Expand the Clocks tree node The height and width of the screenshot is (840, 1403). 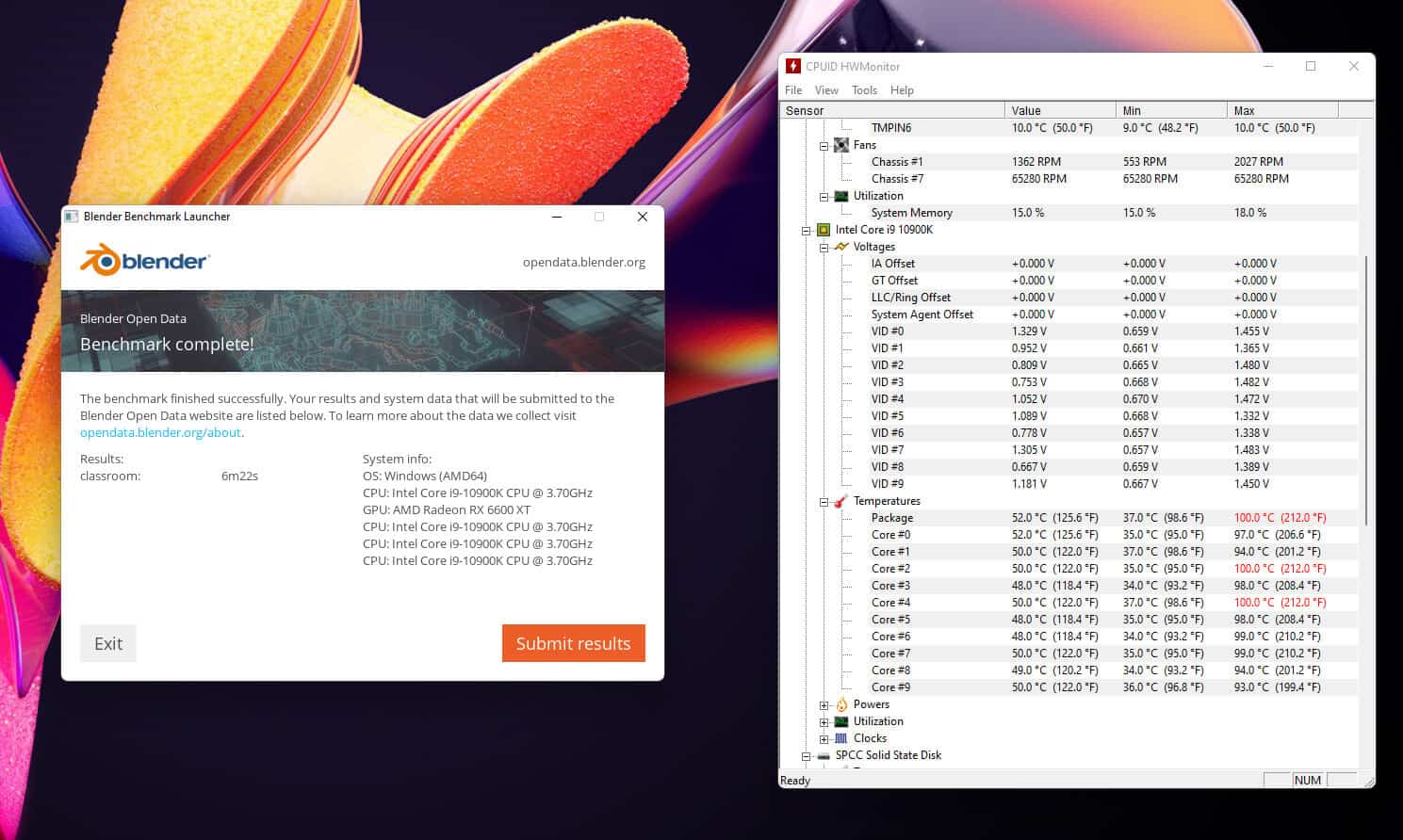pos(824,739)
